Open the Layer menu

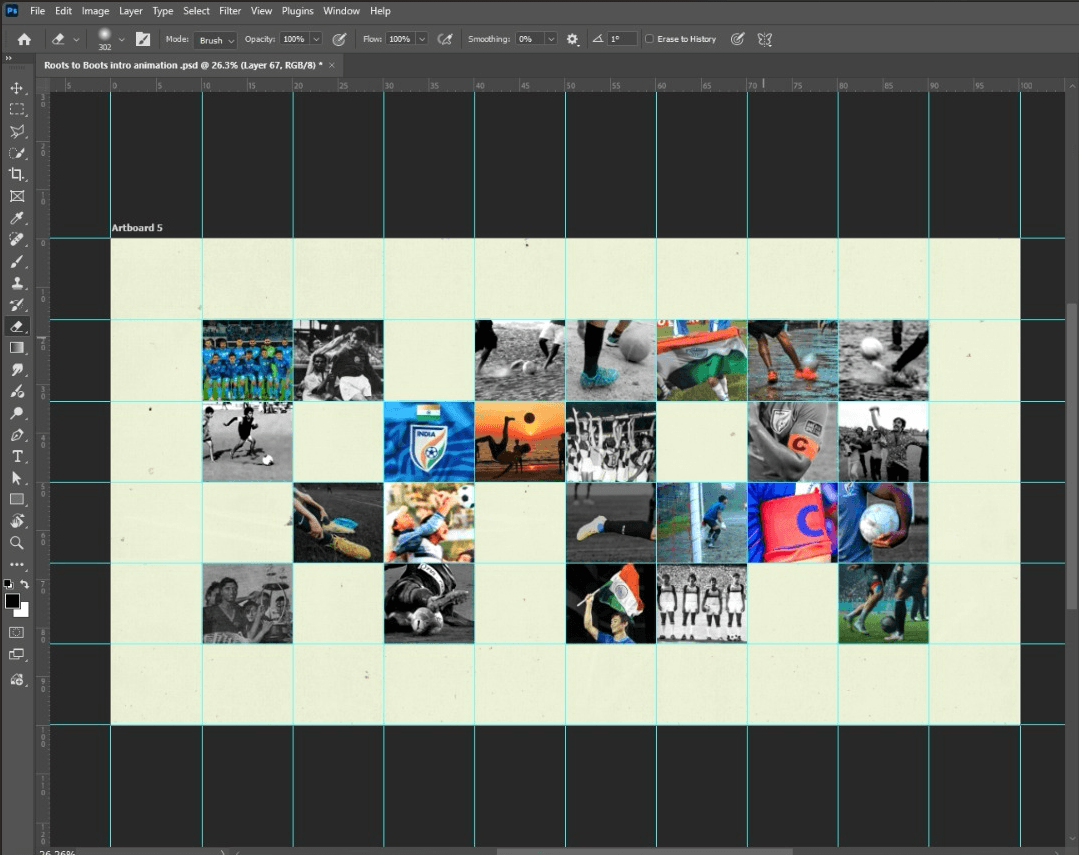click(x=130, y=11)
